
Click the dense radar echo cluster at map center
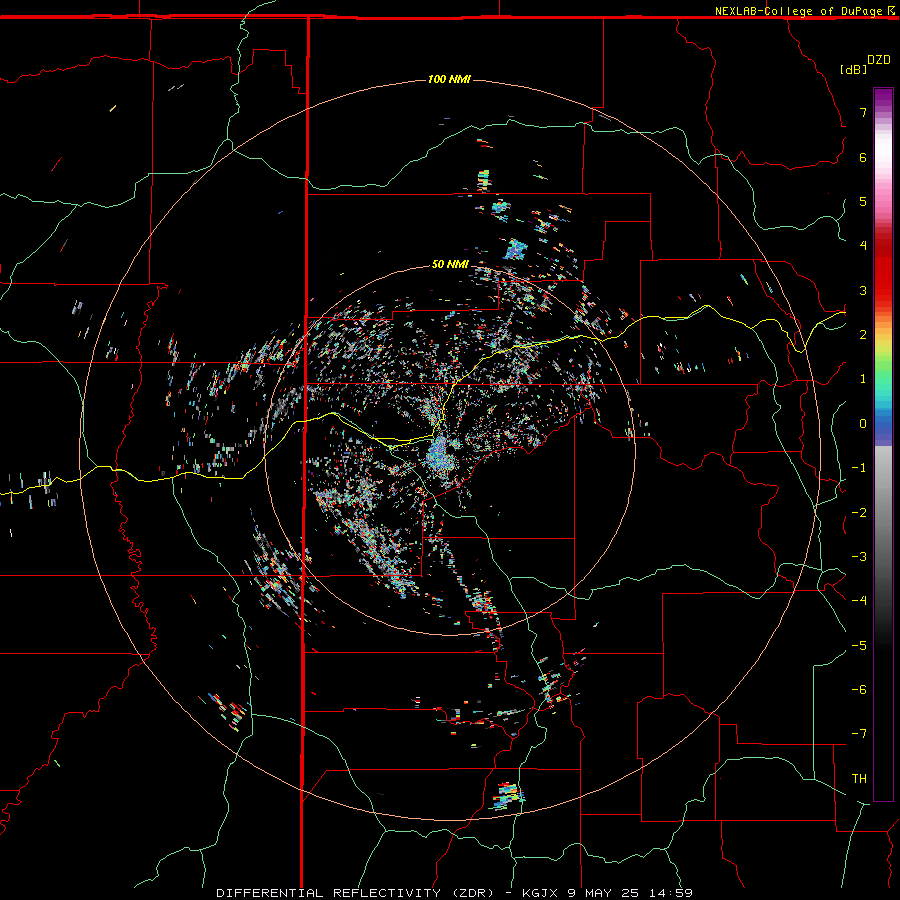coord(441,455)
